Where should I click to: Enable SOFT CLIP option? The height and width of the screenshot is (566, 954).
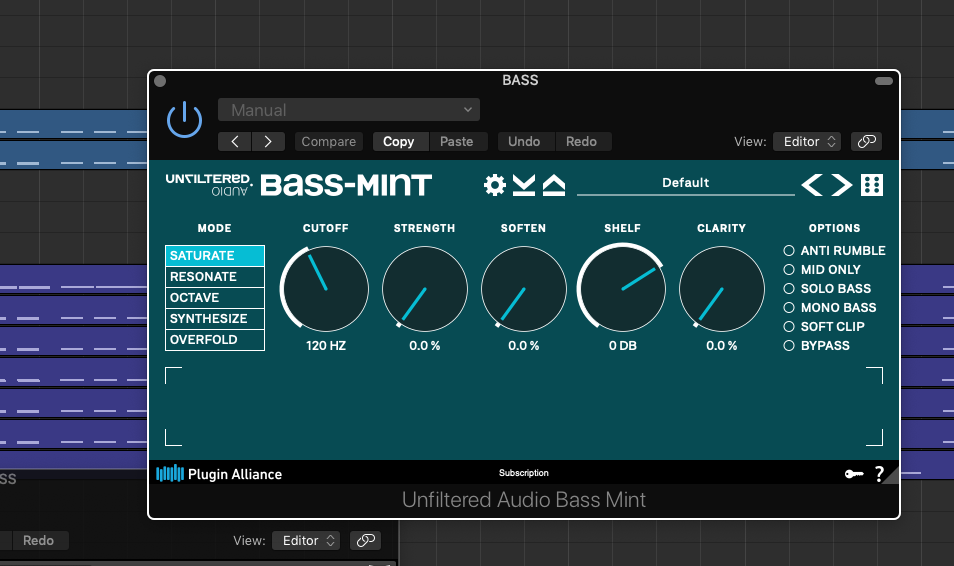(824, 326)
